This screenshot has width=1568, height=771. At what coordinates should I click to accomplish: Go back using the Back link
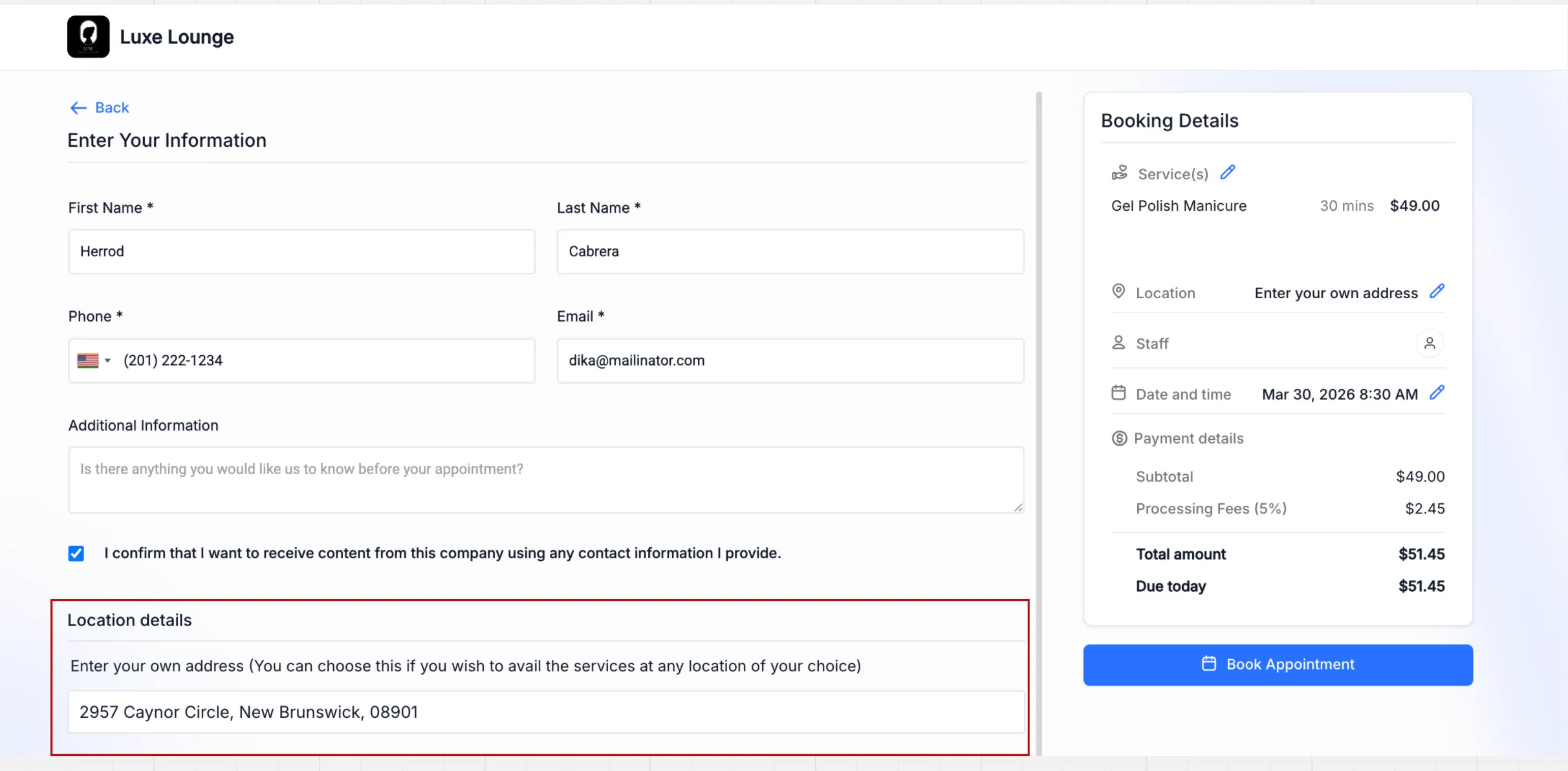[100, 108]
